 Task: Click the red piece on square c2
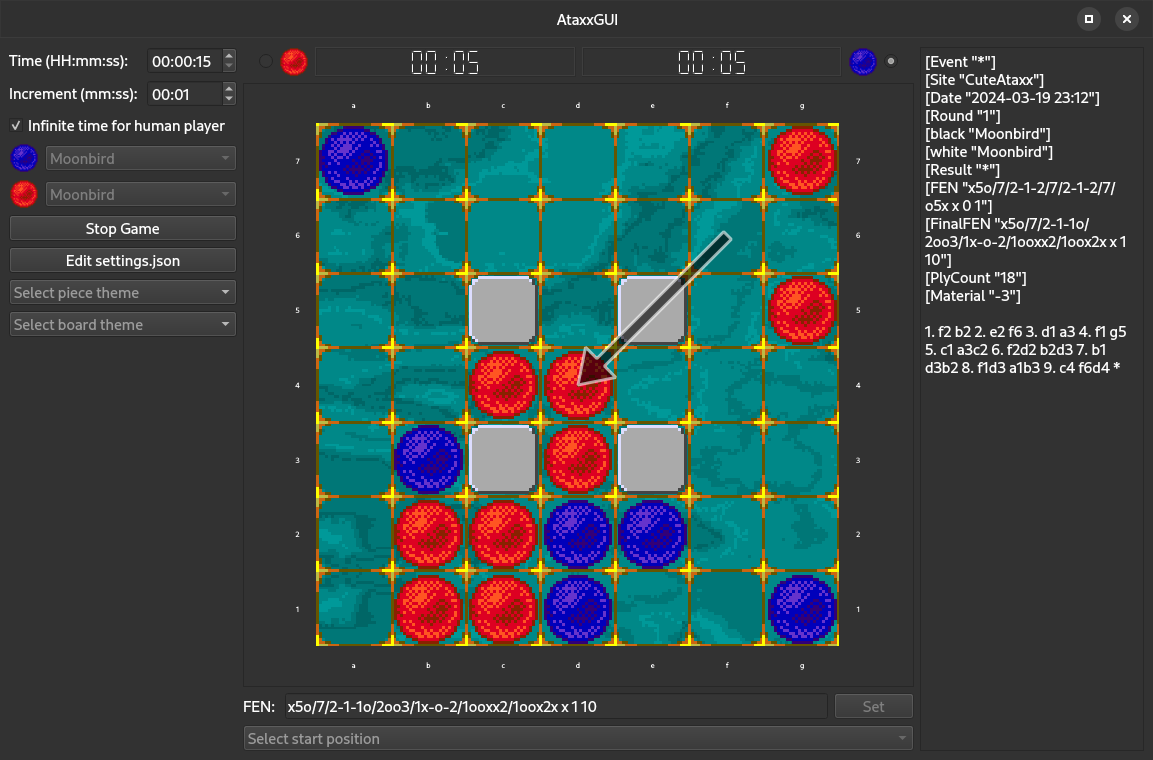tap(503, 534)
